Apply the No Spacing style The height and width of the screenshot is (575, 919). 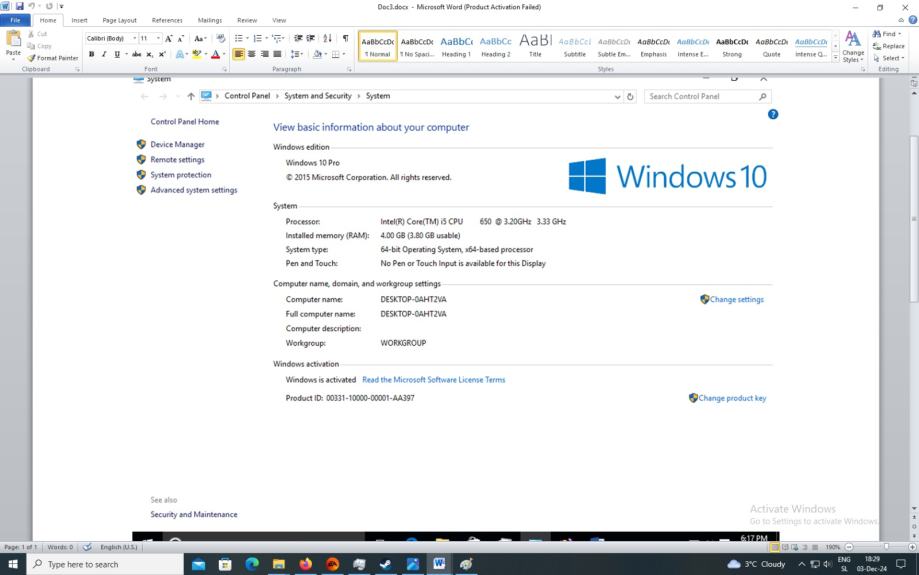pyautogui.click(x=417, y=46)
